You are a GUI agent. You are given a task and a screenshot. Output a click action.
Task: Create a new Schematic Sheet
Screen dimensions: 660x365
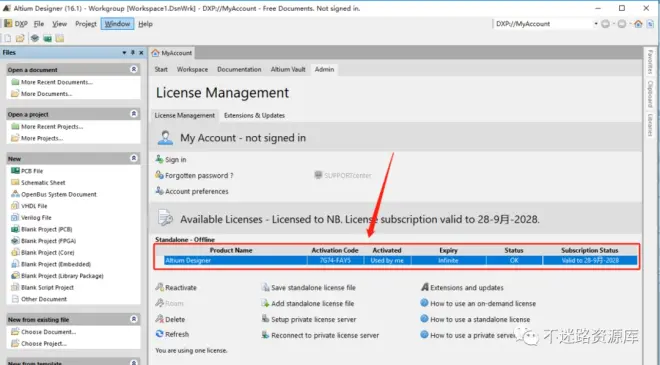pyautogui.click(x=43, y=183)
